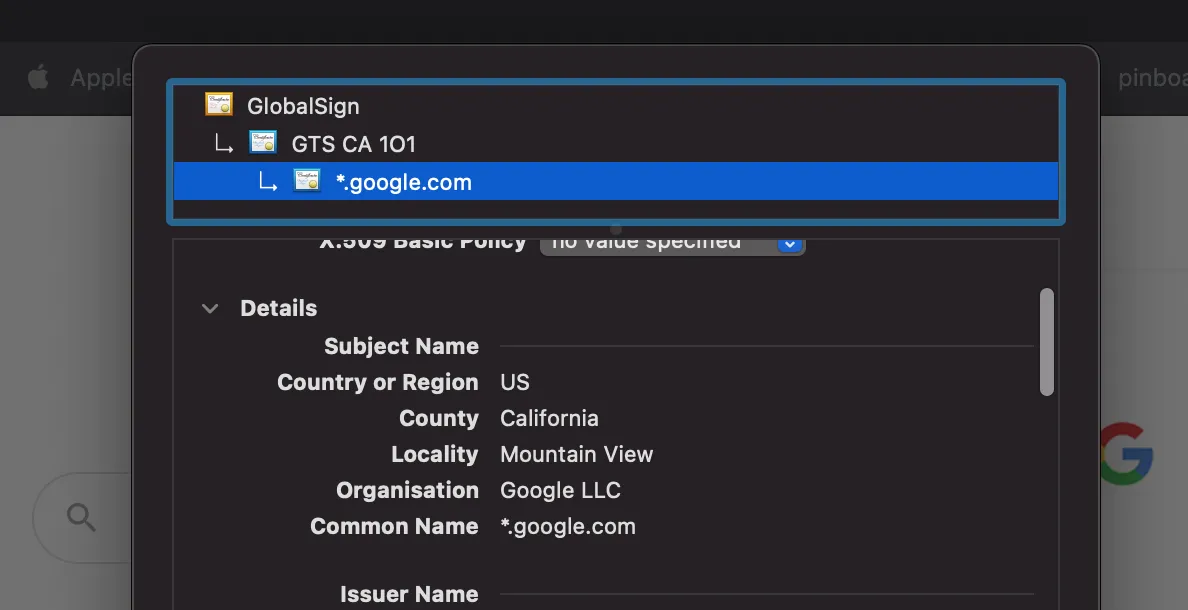Click the Locality value Mountain View
The width and height of the screenshot is (1188, 610).
click(577, 454)
